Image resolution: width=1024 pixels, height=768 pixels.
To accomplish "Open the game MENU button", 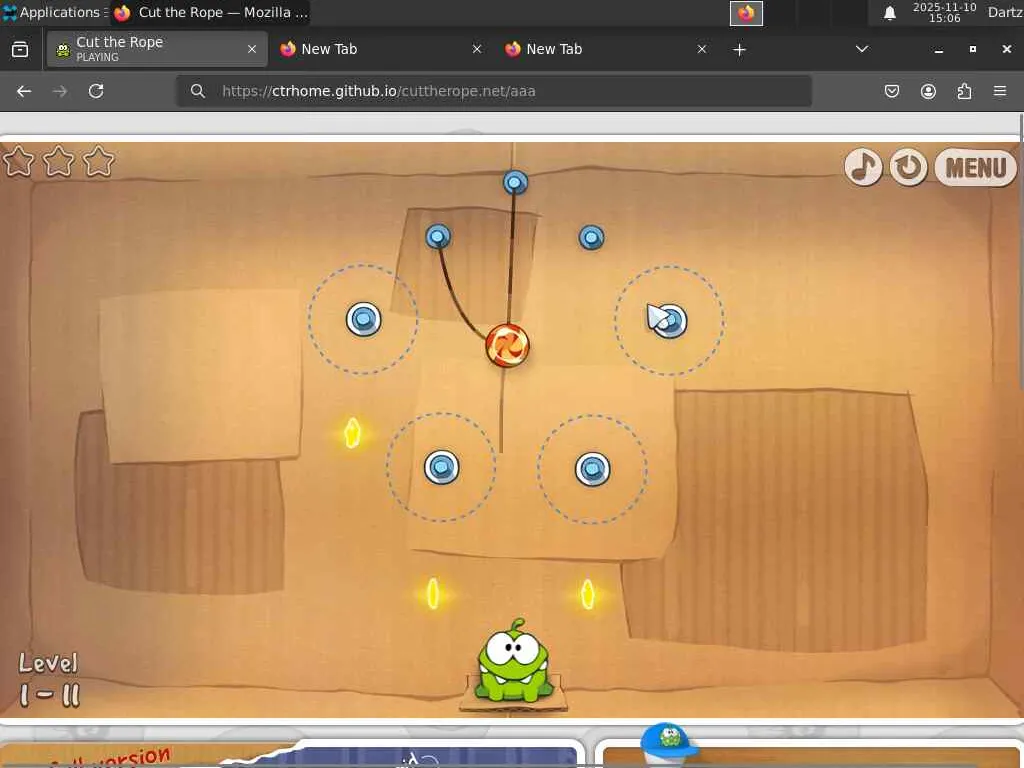I will coord(976,168).
